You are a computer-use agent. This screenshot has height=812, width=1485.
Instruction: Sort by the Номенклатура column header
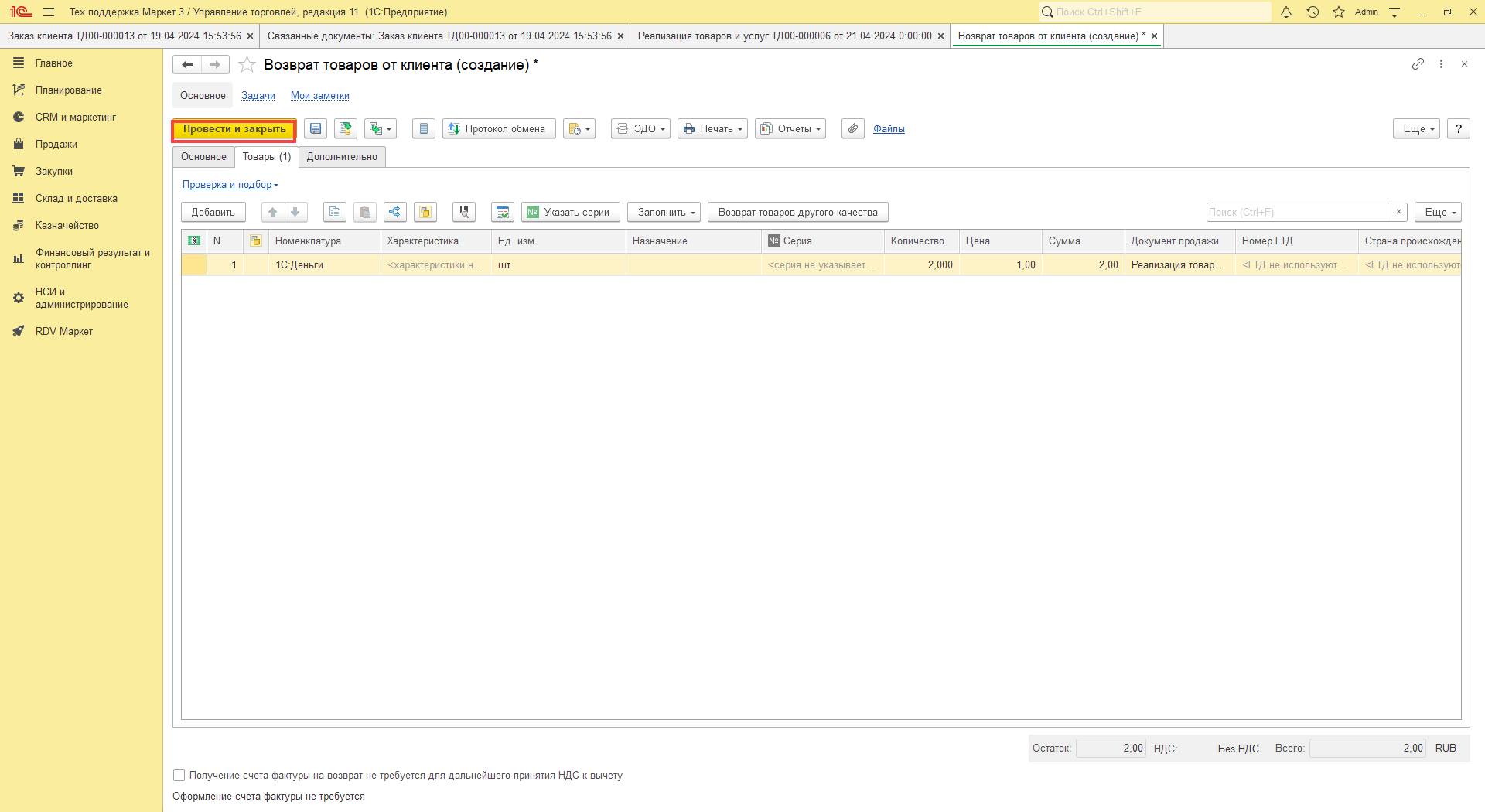point(325,241)
